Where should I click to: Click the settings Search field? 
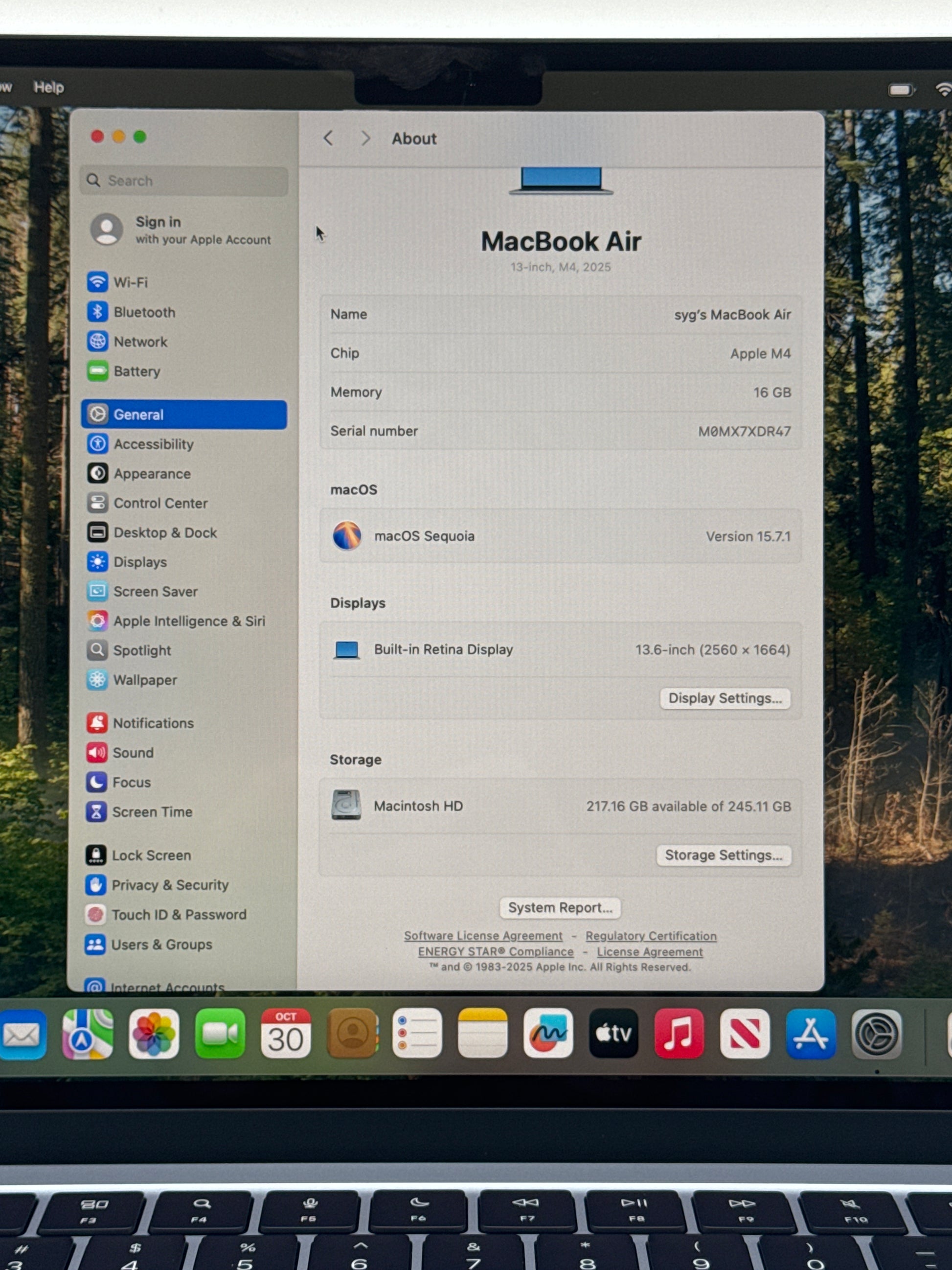[x=183, y=181]
